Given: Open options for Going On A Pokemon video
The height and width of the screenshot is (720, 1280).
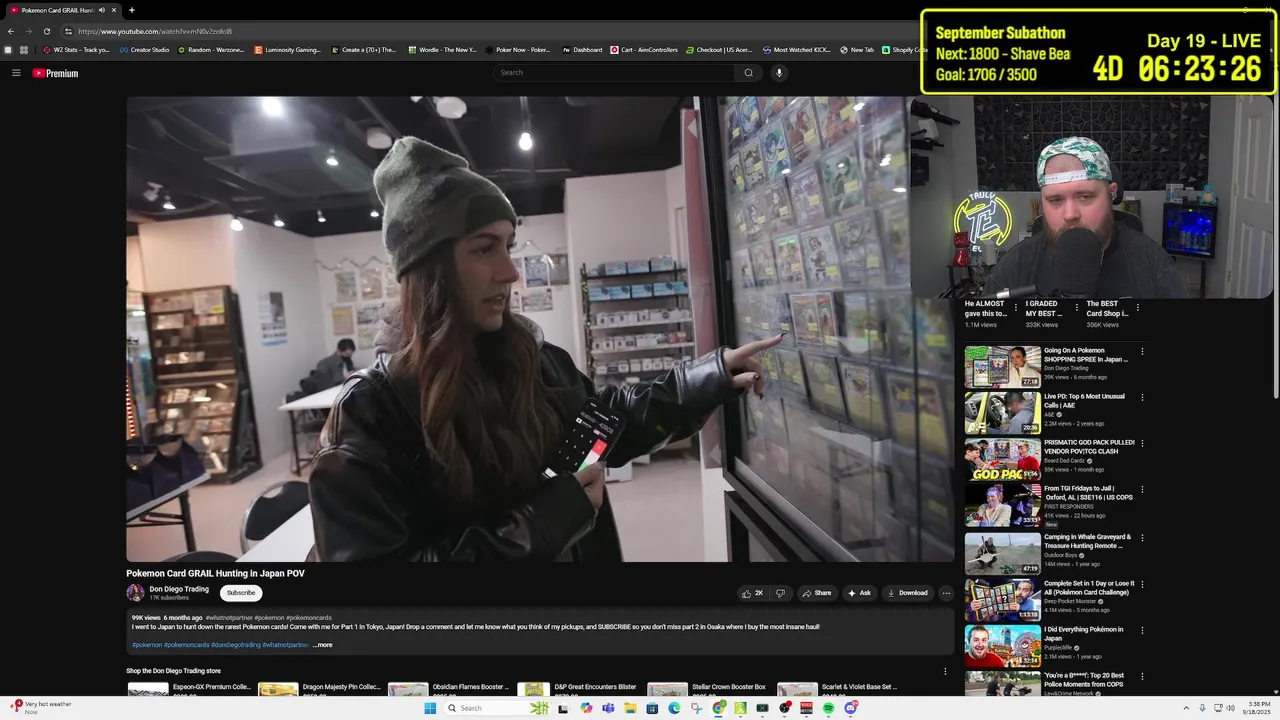Looking at the screenshot, I should [x=1142, y=352].
